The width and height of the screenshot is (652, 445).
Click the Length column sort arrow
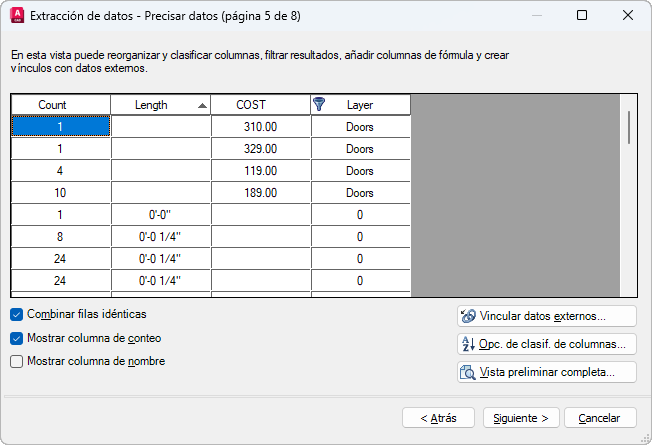click(203, 106)
